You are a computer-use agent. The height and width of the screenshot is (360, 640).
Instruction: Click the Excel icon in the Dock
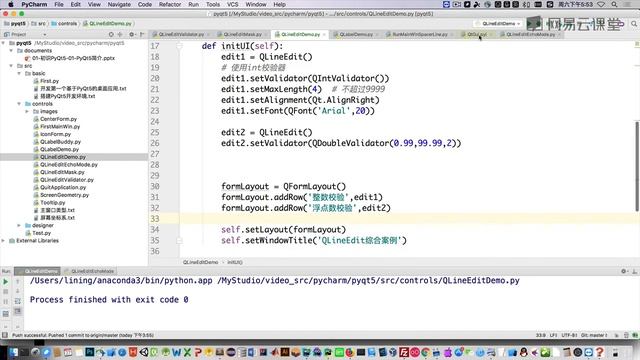tap(187, 352)
